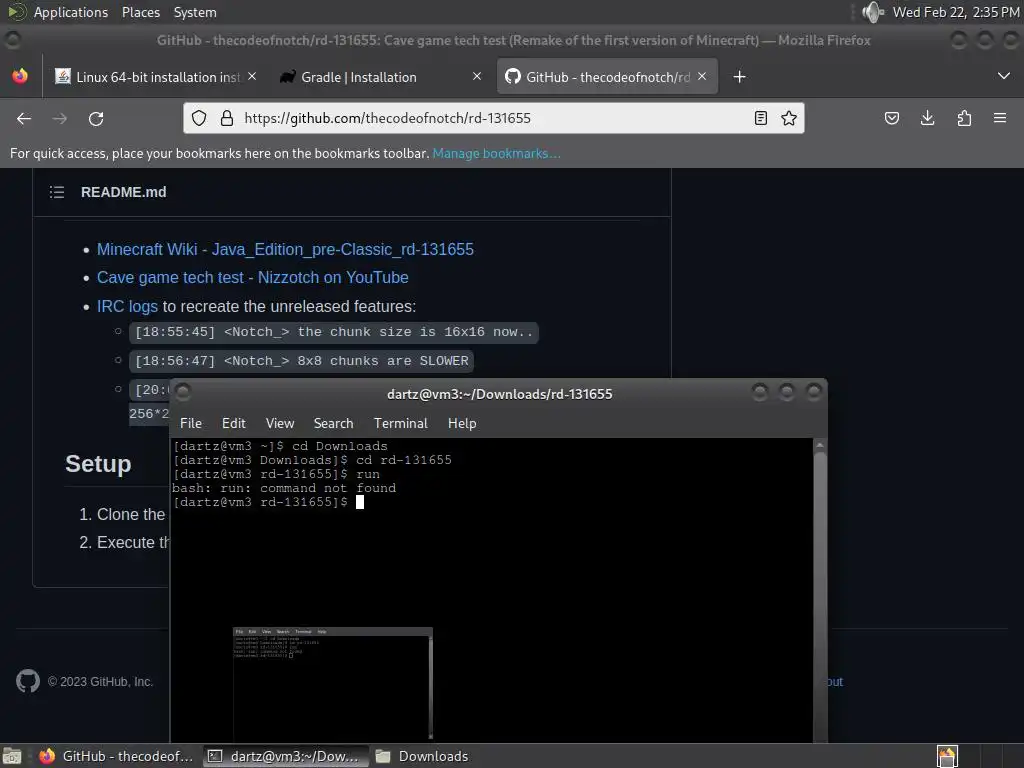
Task: Open Firefox hamburger application menu
Action: [1000, 118]
